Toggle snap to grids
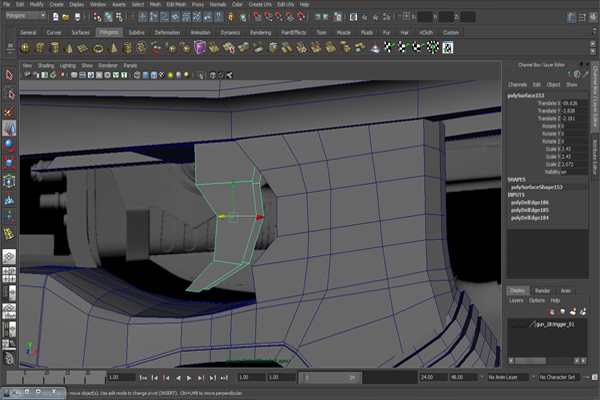The width and height of the screenshot is (600, 400). click(x=257, y=17)
